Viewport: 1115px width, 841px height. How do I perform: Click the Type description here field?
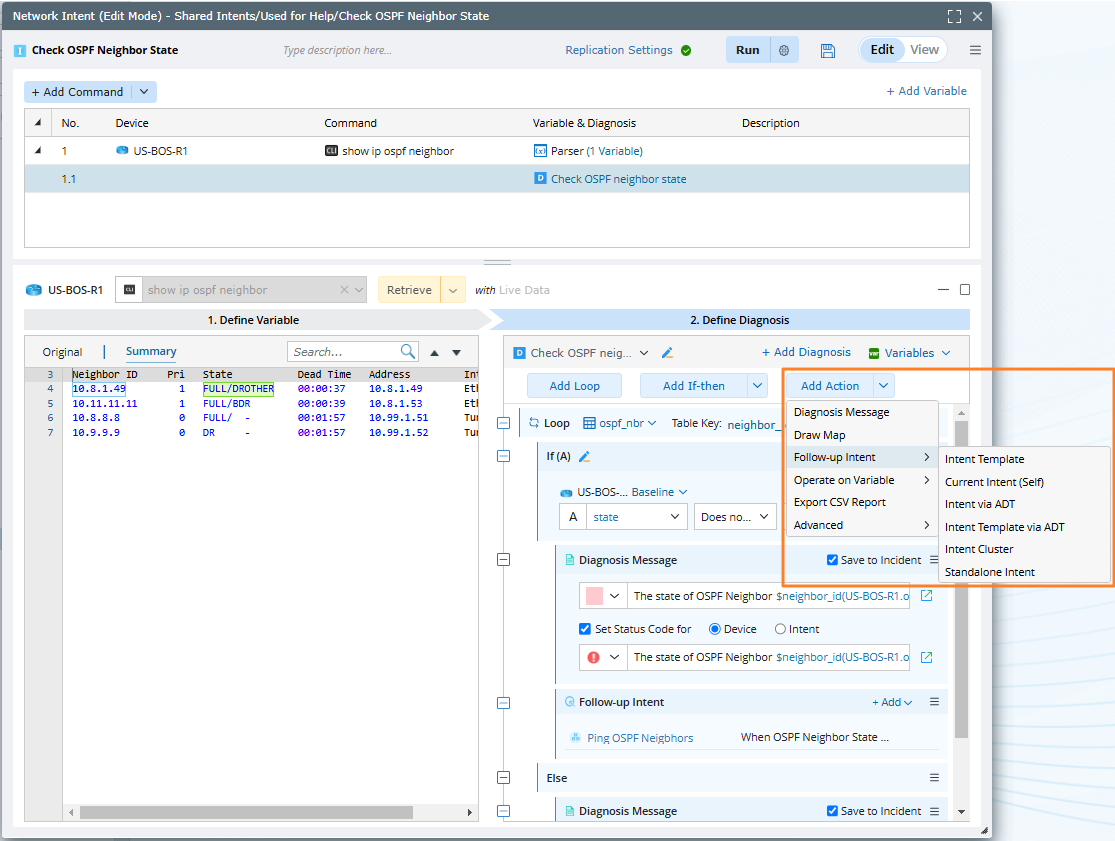(x=337, y=50)
